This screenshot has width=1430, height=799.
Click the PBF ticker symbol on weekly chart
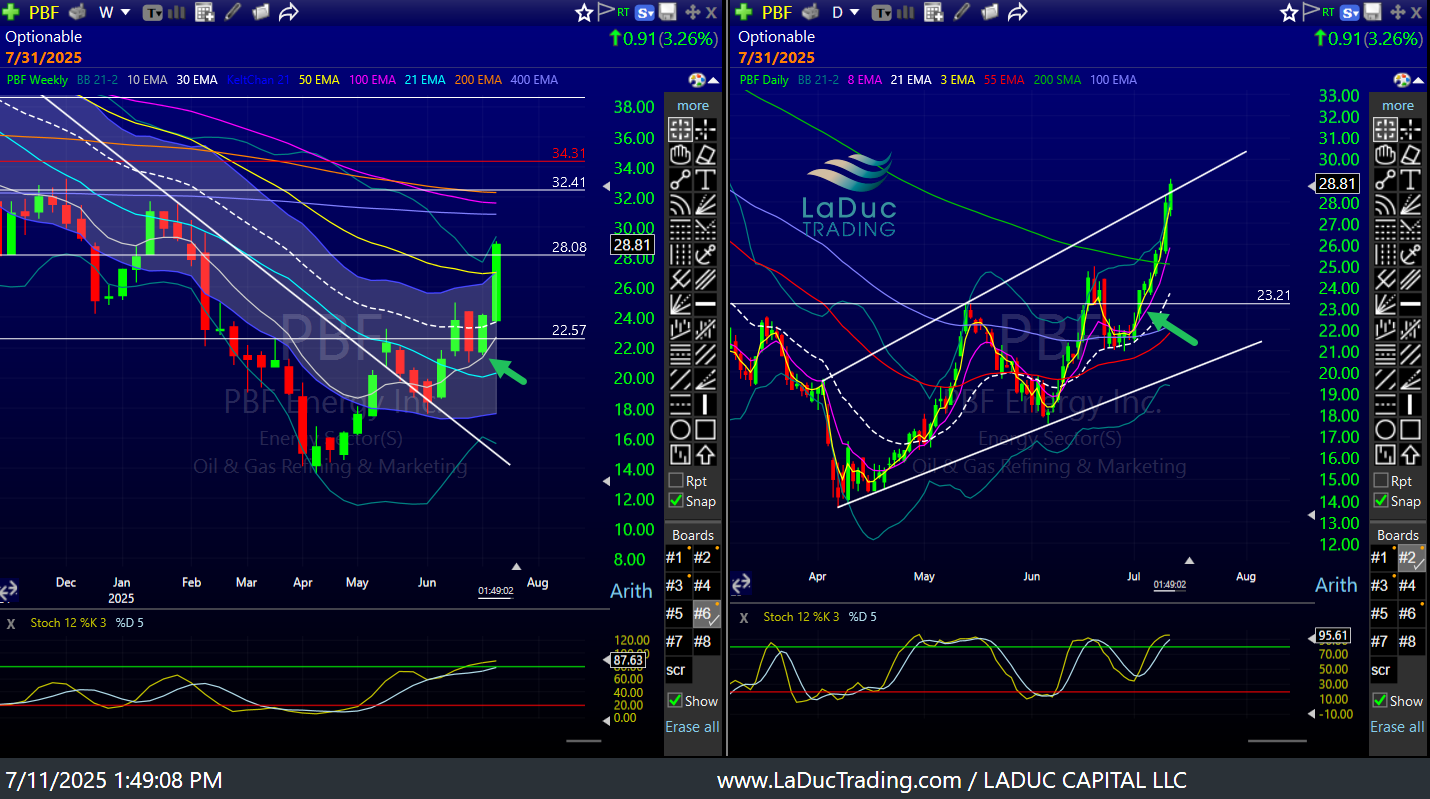(44, 12)
